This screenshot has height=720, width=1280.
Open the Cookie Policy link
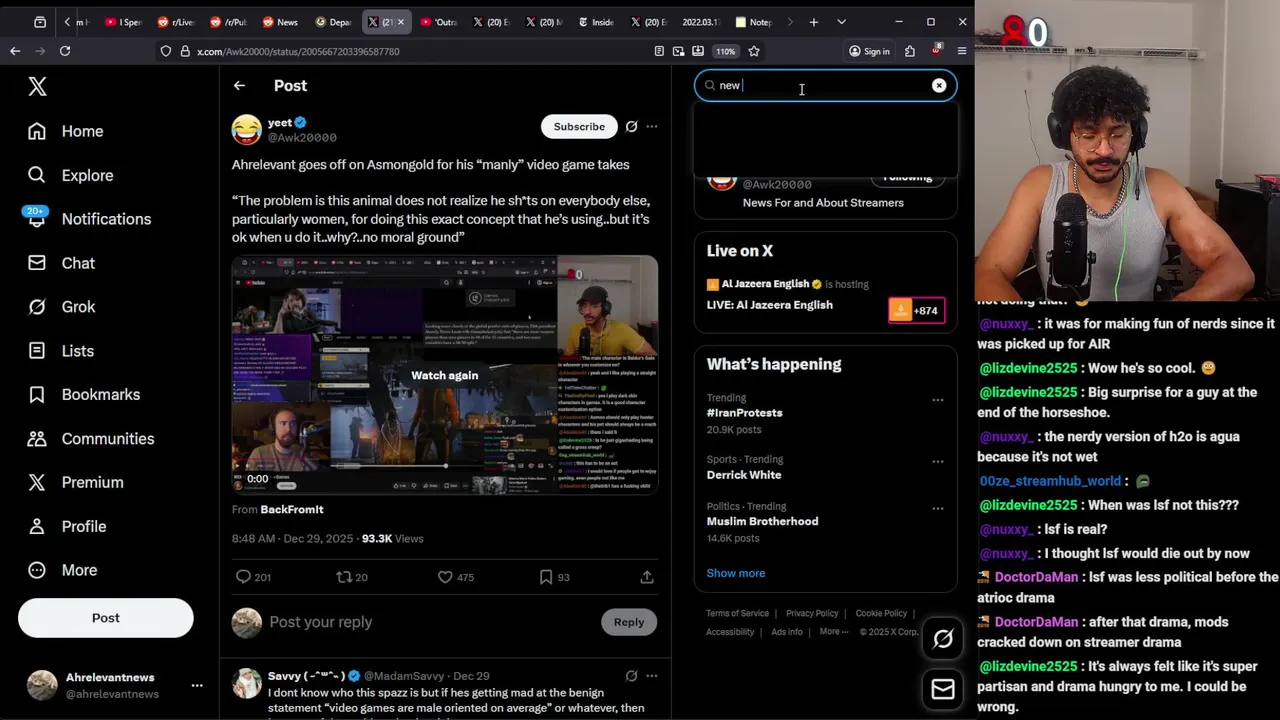881,613
